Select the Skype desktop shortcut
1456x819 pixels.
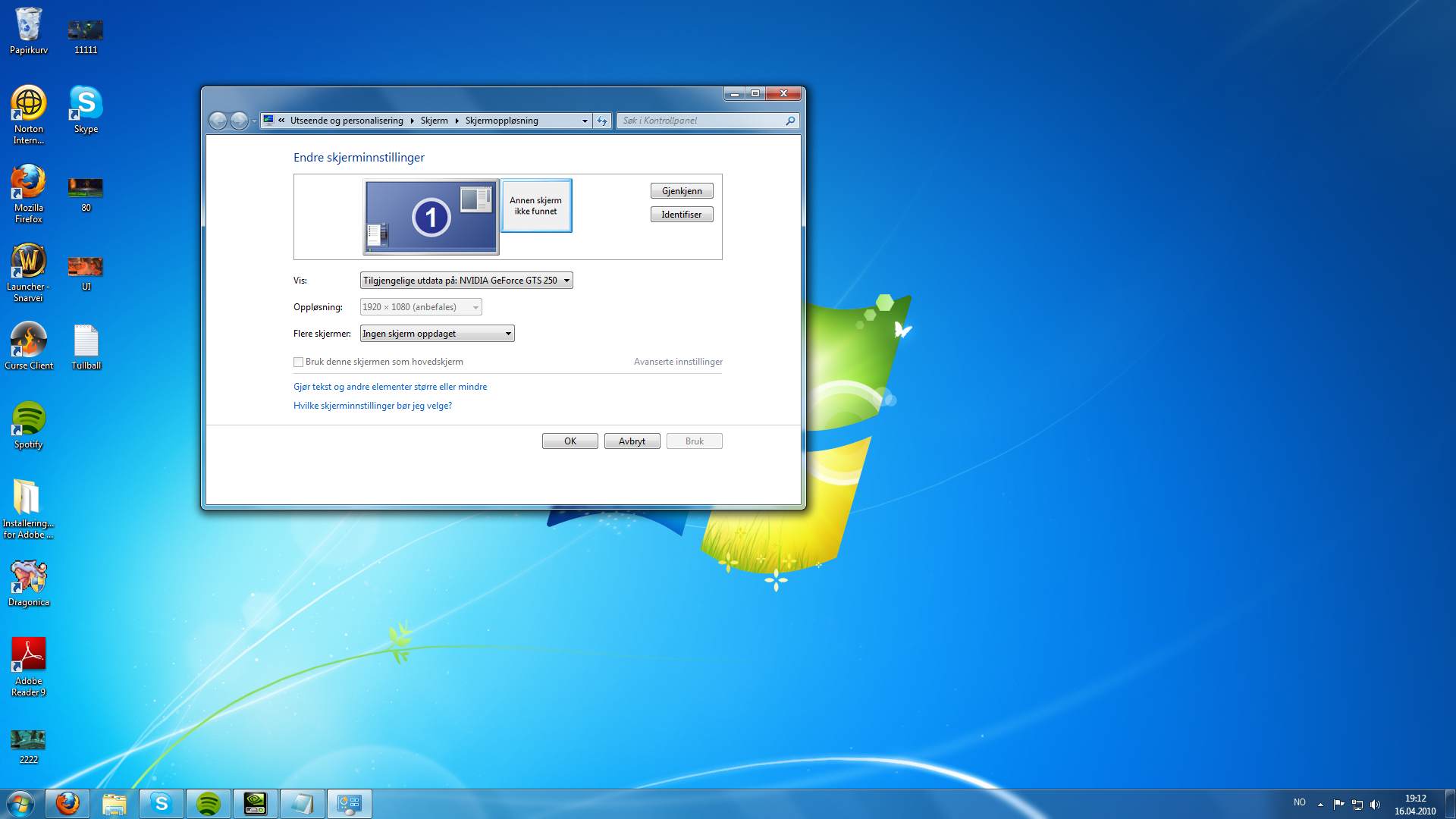click(86, 109)
